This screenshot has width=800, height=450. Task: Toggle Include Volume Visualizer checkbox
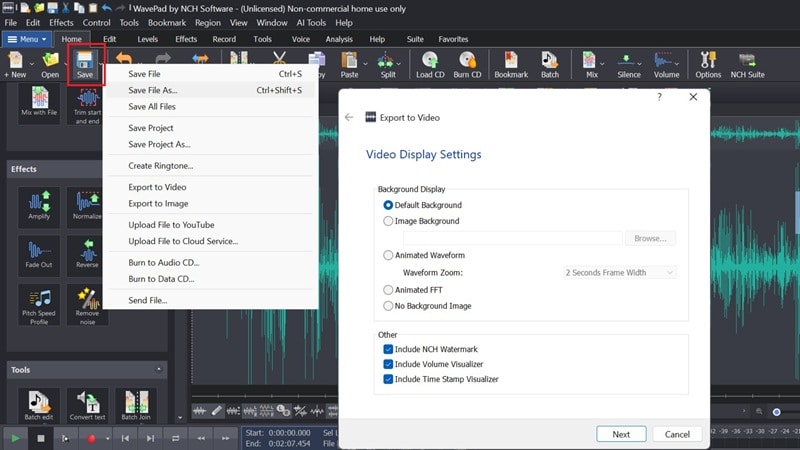(388, 364)
